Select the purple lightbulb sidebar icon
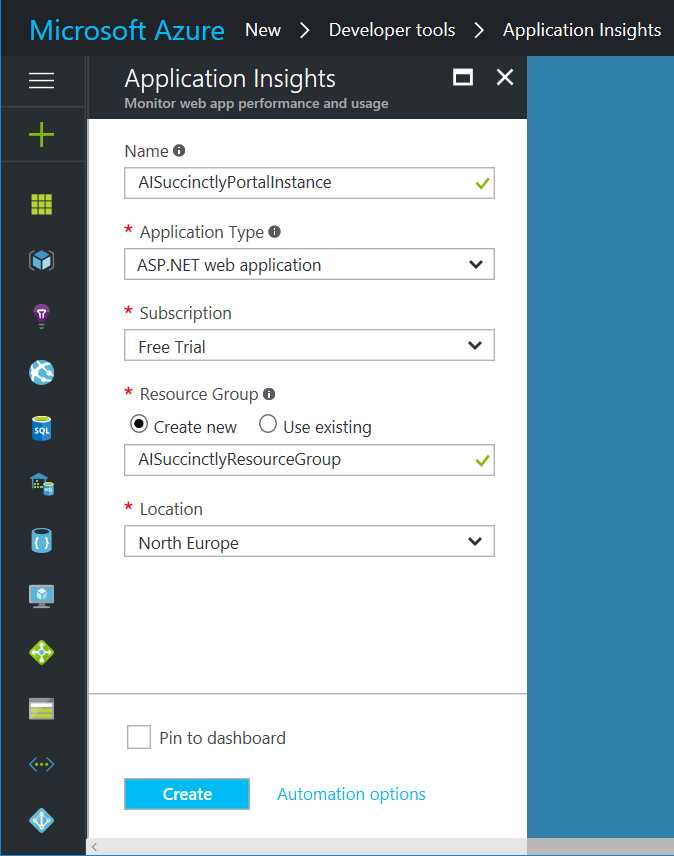Screen dimensions: 674x856 pyautogui.click(x=43, y=315)
